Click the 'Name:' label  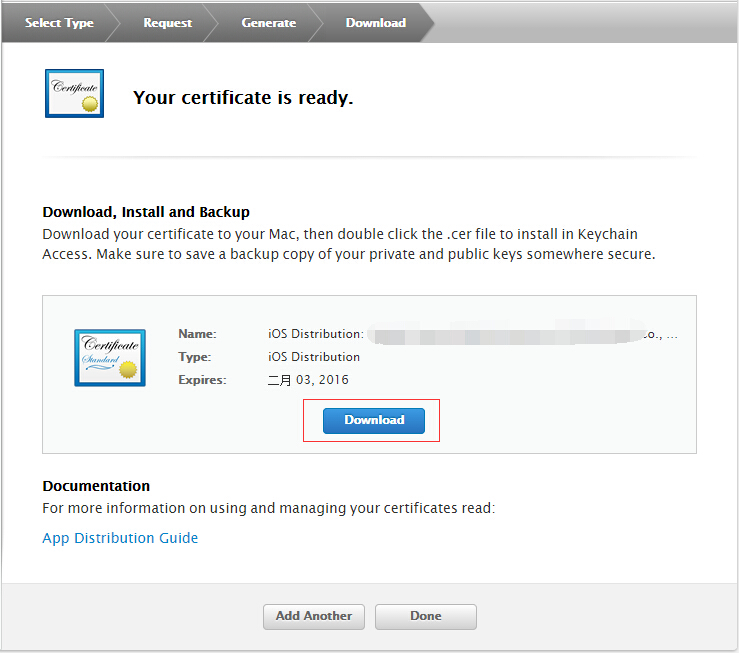(x=197, y=334)
